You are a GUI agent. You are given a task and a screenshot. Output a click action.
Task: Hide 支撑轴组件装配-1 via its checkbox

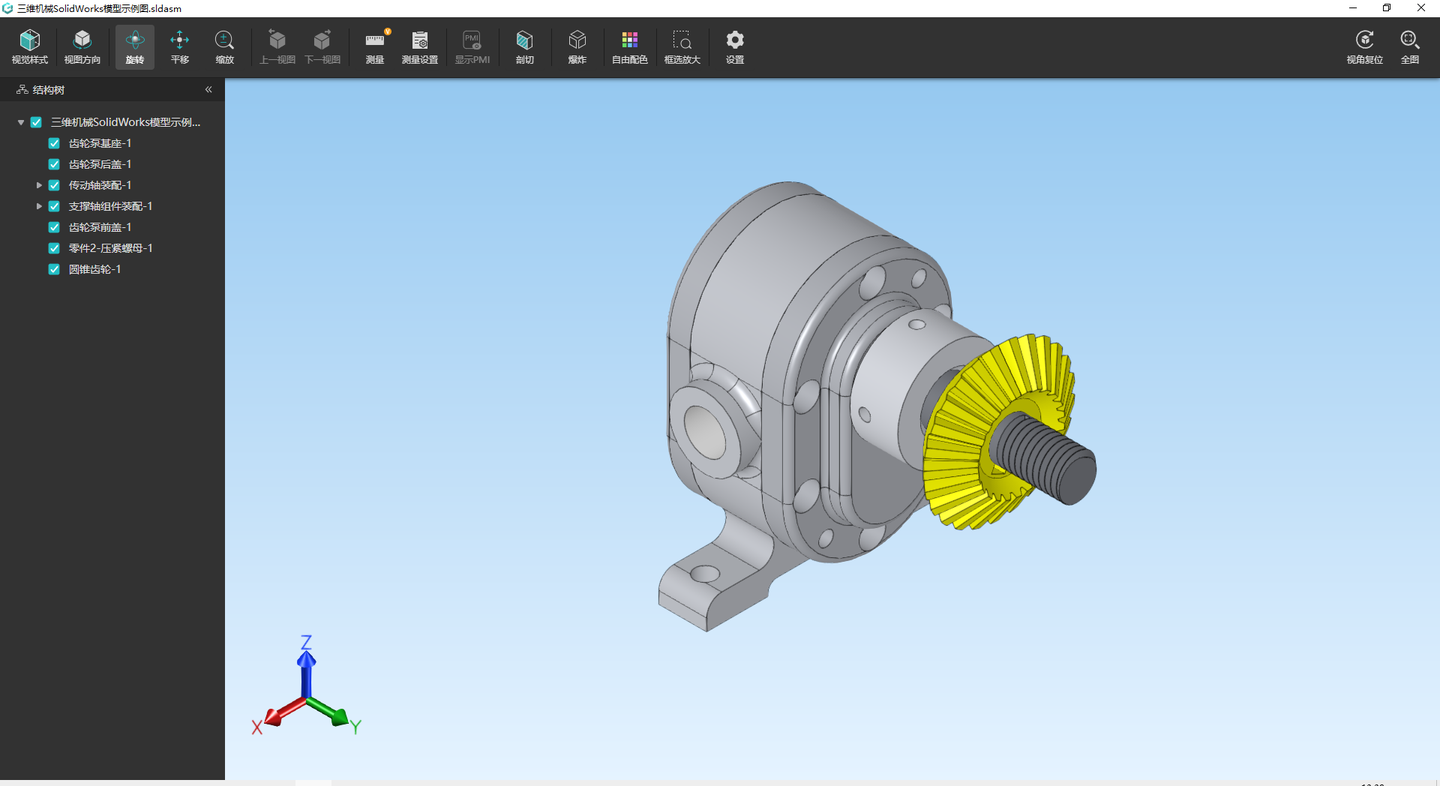click(x=55, y=207)
